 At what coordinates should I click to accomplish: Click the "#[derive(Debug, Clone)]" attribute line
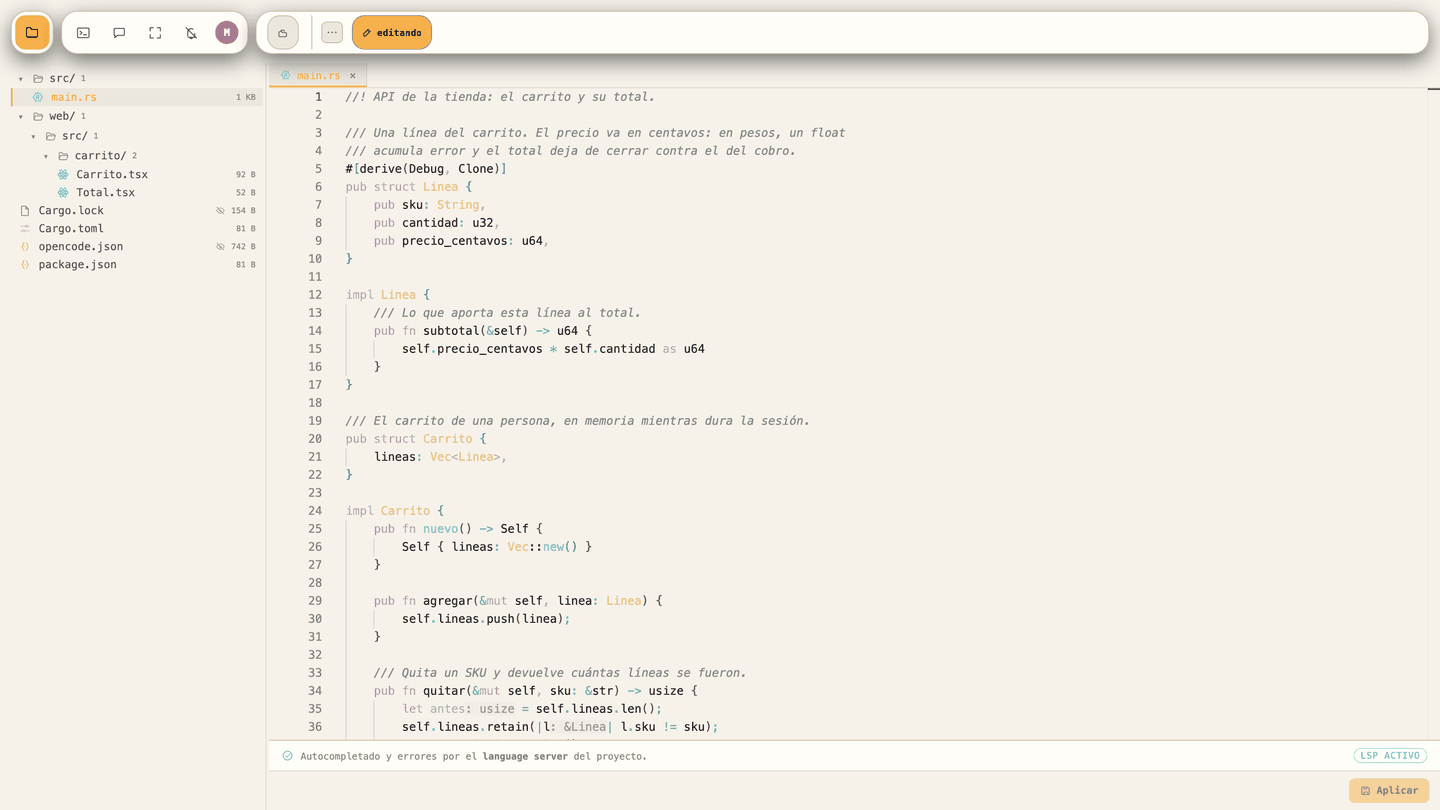pyautogui.click(x=426, y=169)
